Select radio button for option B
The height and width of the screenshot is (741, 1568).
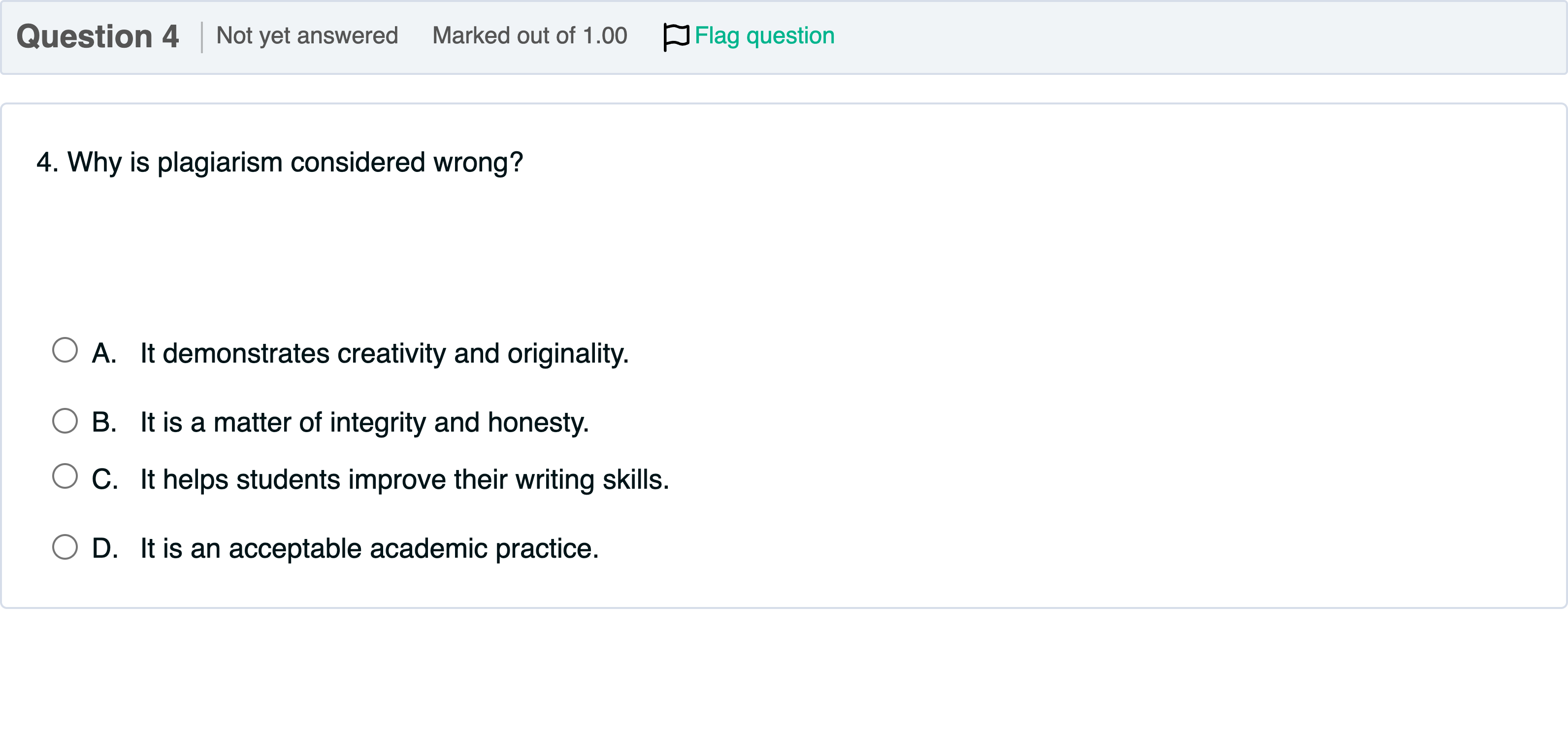click(65, 421)
